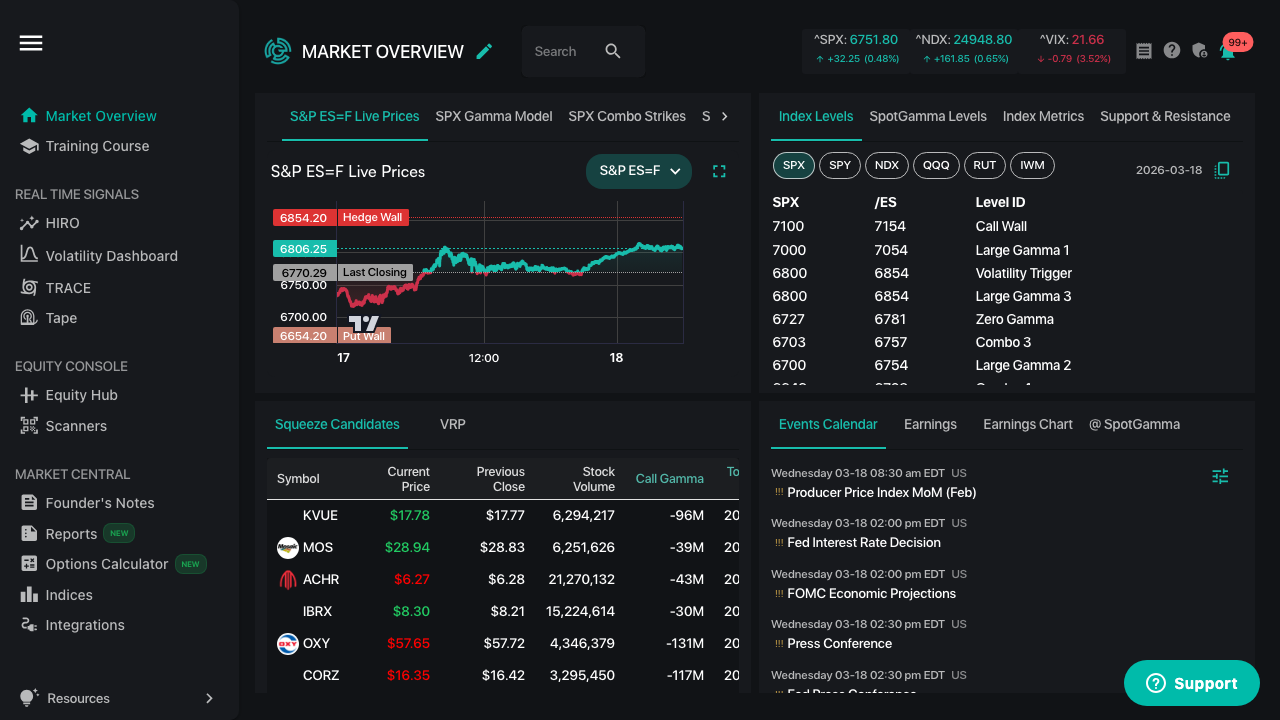Click the Support button
Viewport: 1280px width, 720px height.
[x=1191, y=683]
